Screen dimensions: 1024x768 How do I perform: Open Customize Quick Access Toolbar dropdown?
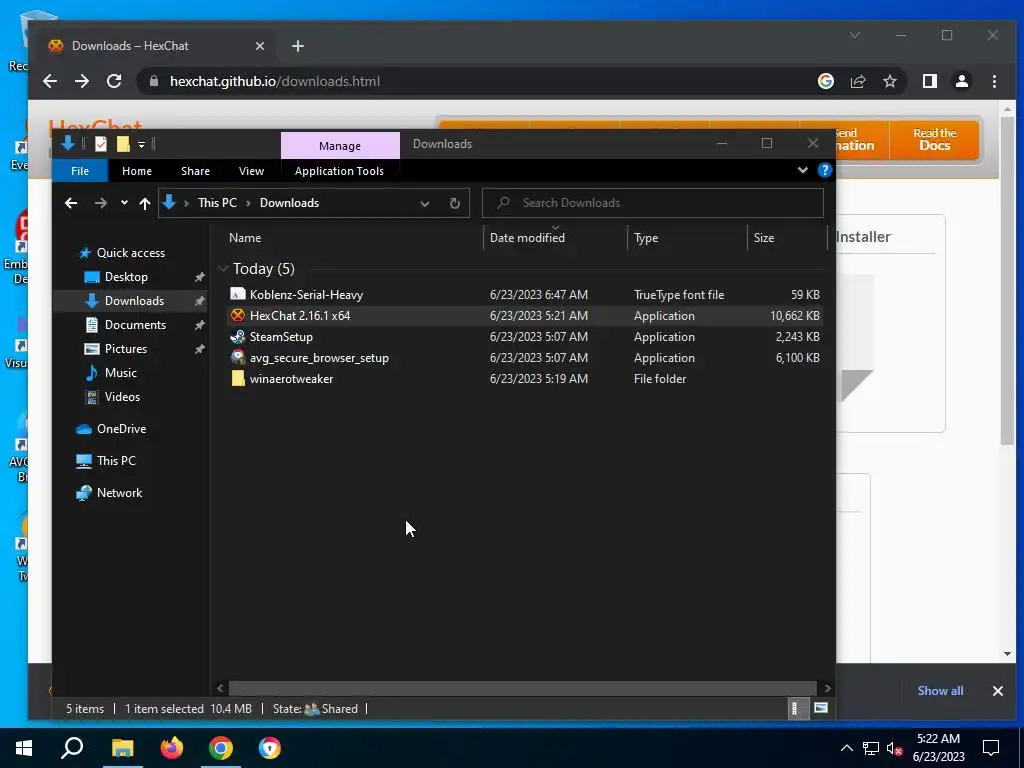[141, 144]
